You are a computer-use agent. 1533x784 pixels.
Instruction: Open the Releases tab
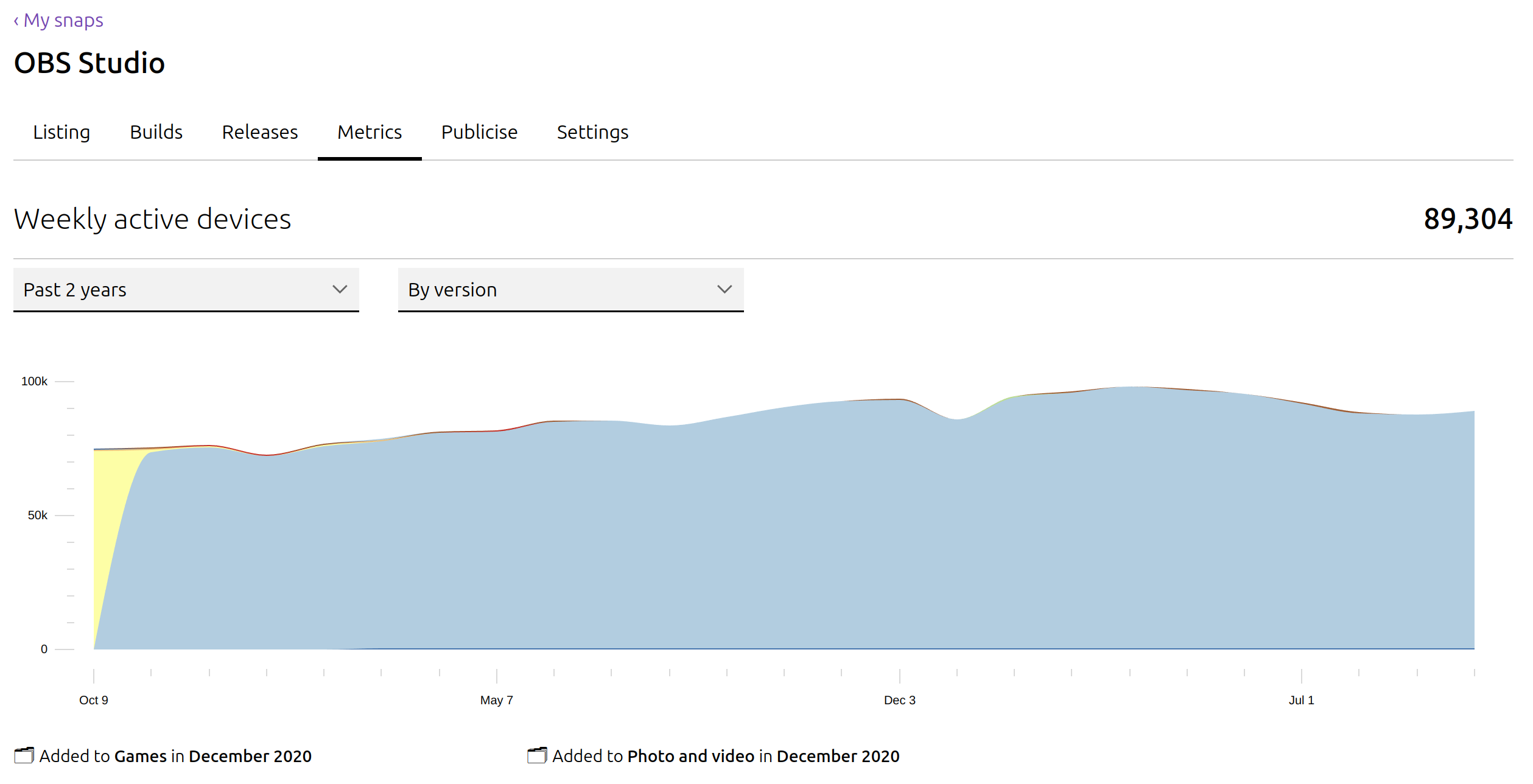point(260,132)
